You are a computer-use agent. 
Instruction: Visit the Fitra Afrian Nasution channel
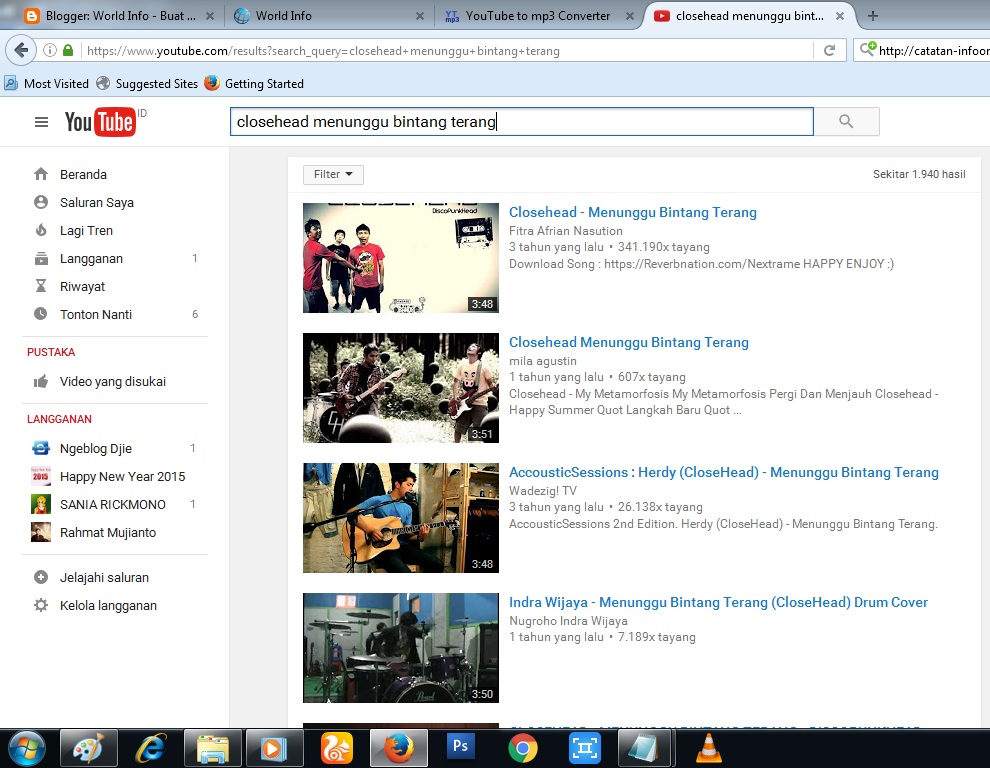[566, 231]
